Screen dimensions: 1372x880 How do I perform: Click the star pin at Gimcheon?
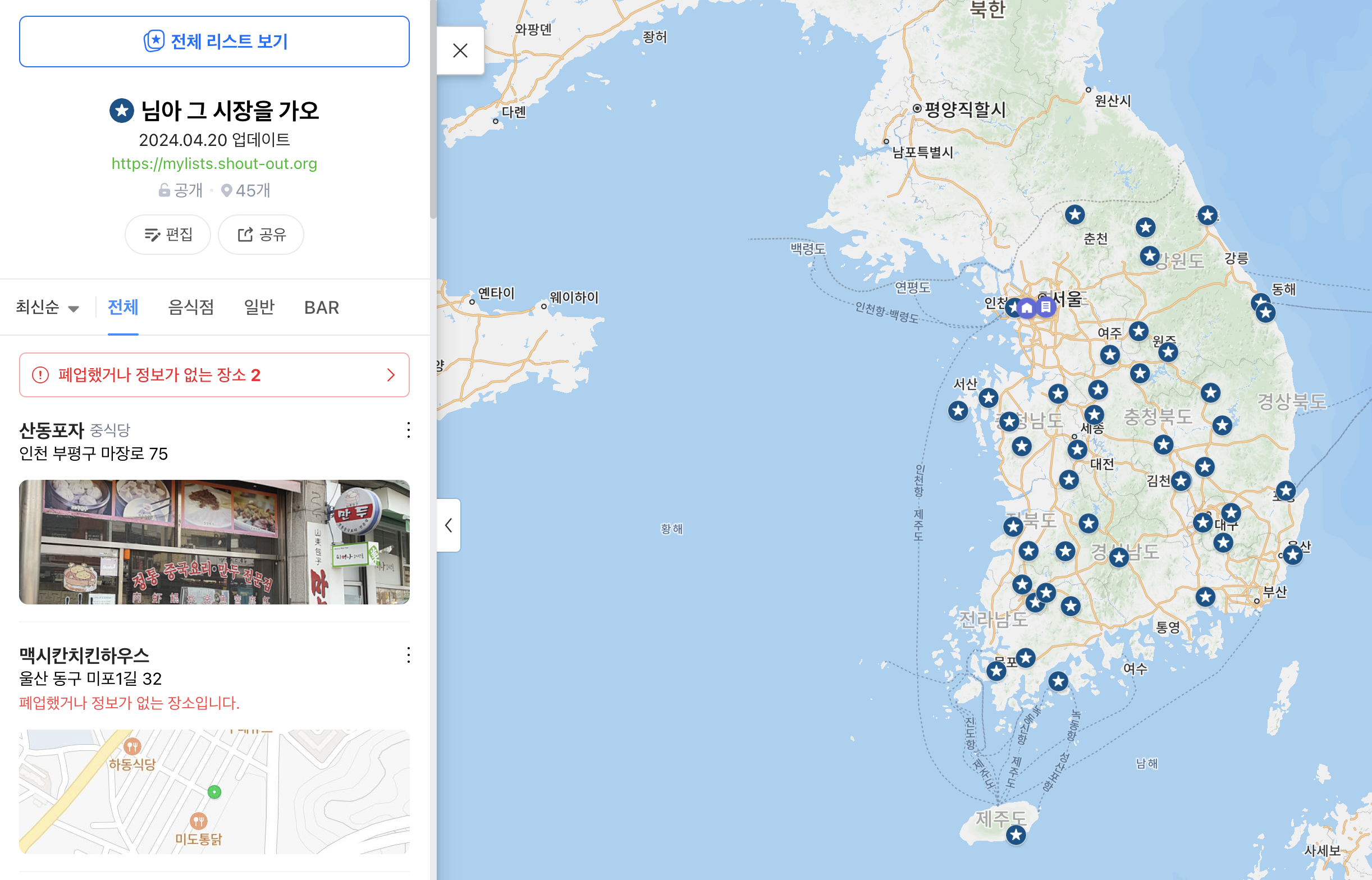(1181, 481)
